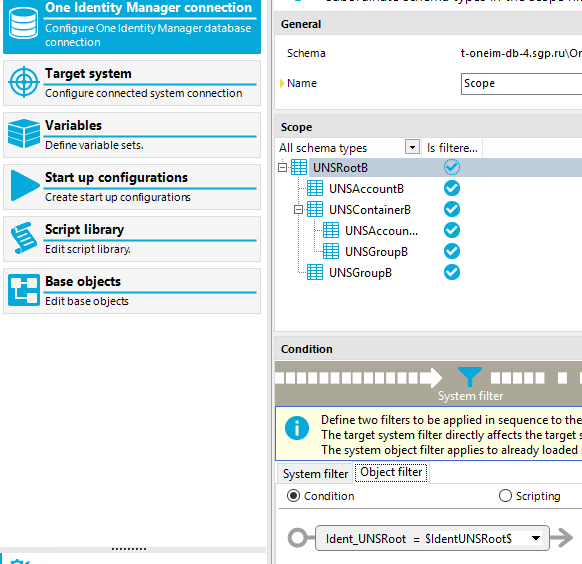Select the Scripting radio button
The width and height of the screenshot is (582, 564).
click(x=505, y=496)
